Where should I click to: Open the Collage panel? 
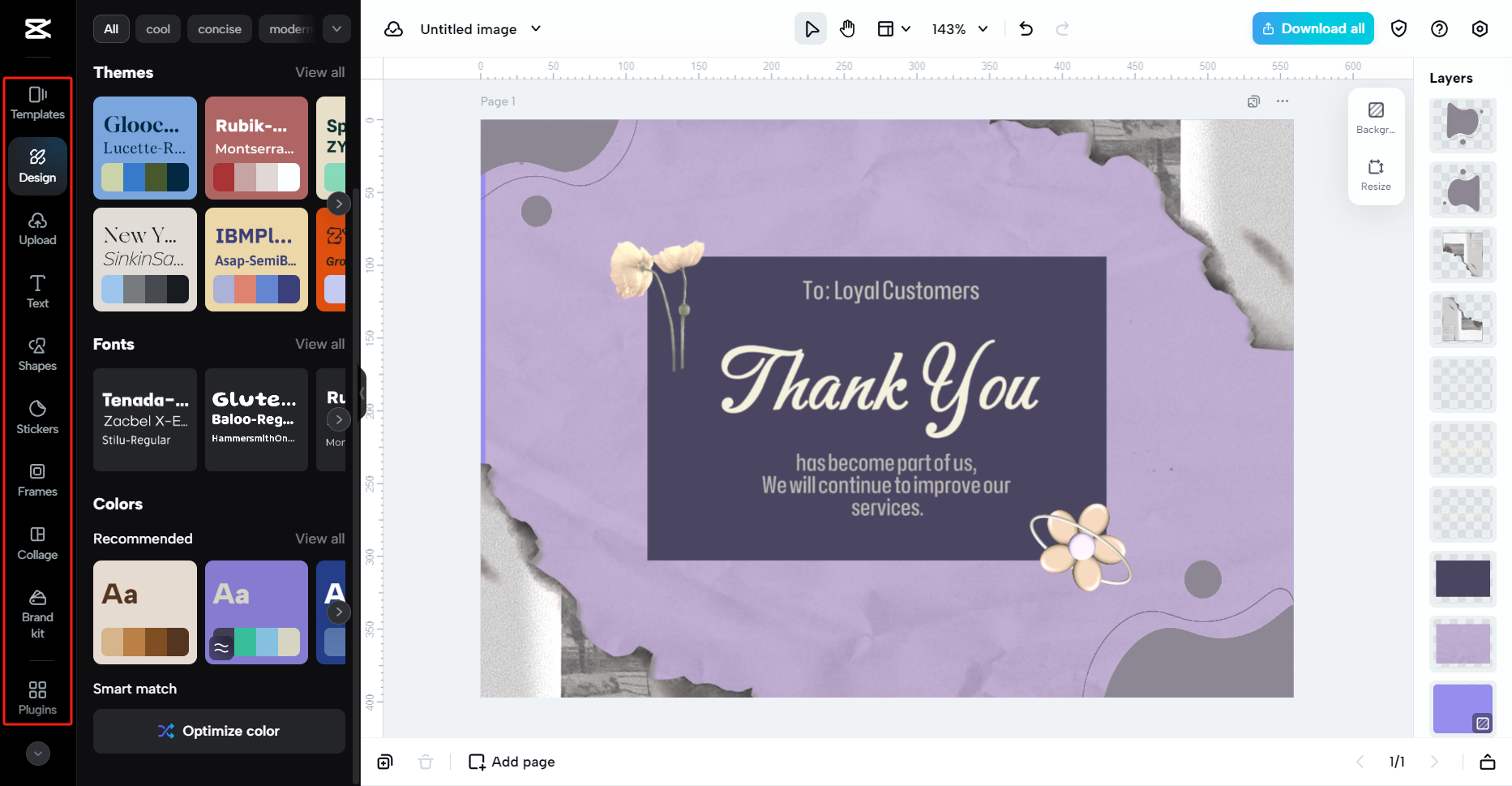point(37,543)
